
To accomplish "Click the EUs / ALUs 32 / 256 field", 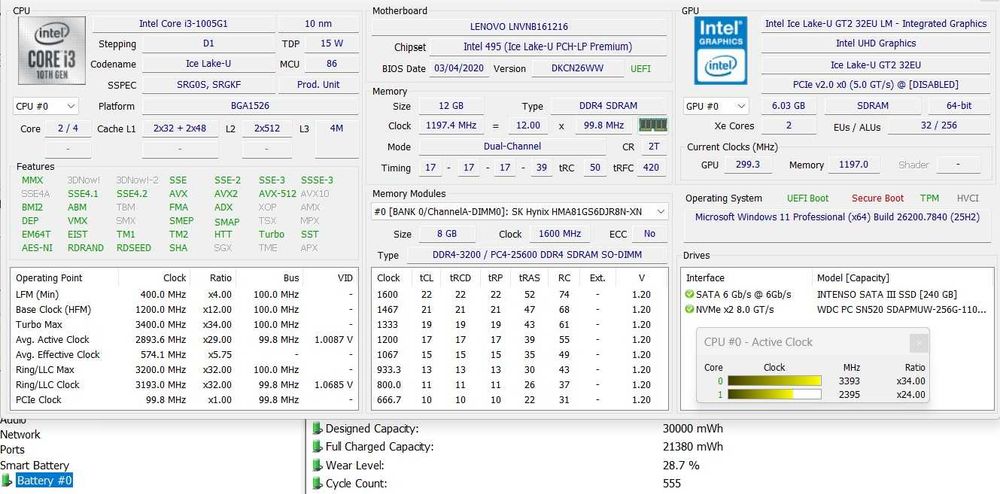I will [939, 126].
